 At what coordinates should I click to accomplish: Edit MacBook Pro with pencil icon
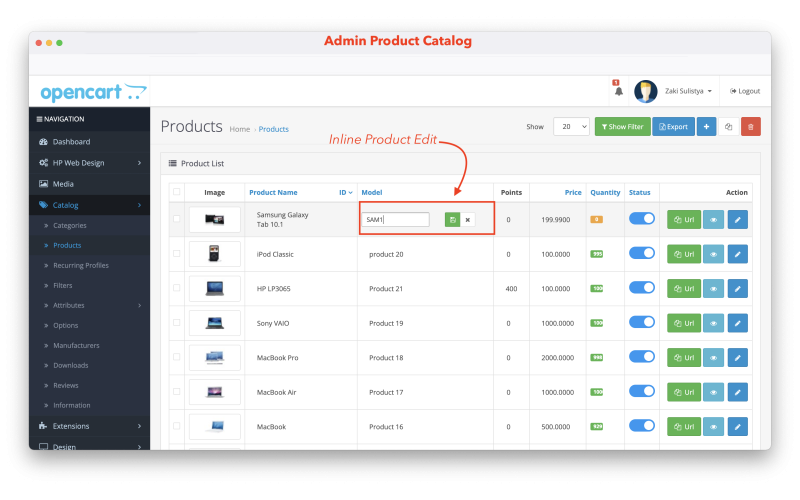click(737, 358)
